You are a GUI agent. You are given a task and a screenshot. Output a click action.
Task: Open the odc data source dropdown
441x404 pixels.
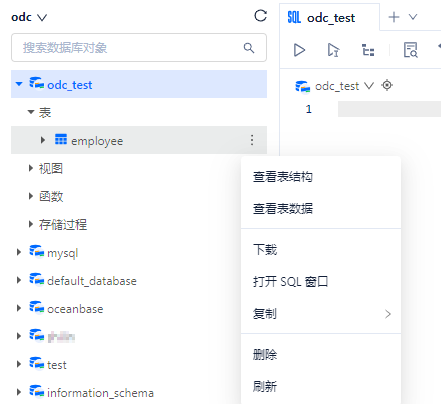pyautogui.click(x=29, y=17)
